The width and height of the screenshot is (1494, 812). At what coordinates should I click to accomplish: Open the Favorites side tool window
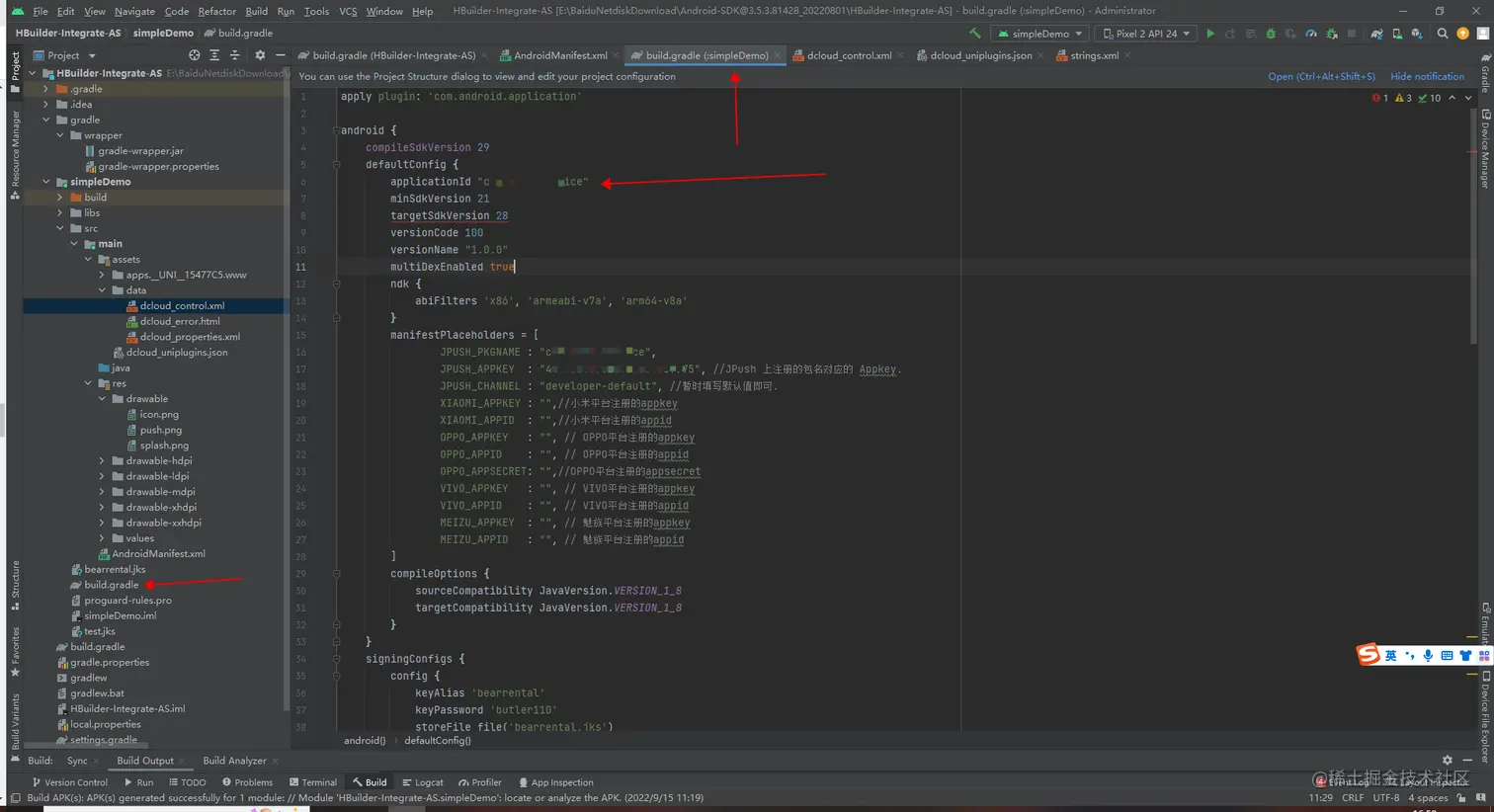(x=15, y=652)
